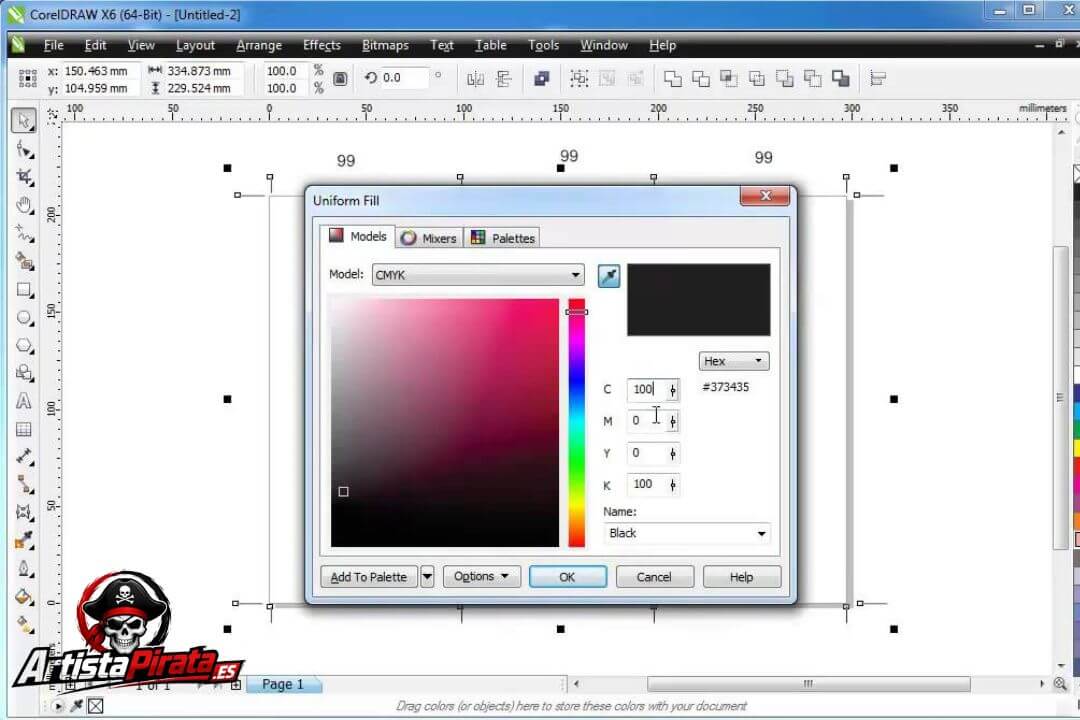Select the Pick tool
Viewport: 1080px width, 720px height.
tap(23, 121)
